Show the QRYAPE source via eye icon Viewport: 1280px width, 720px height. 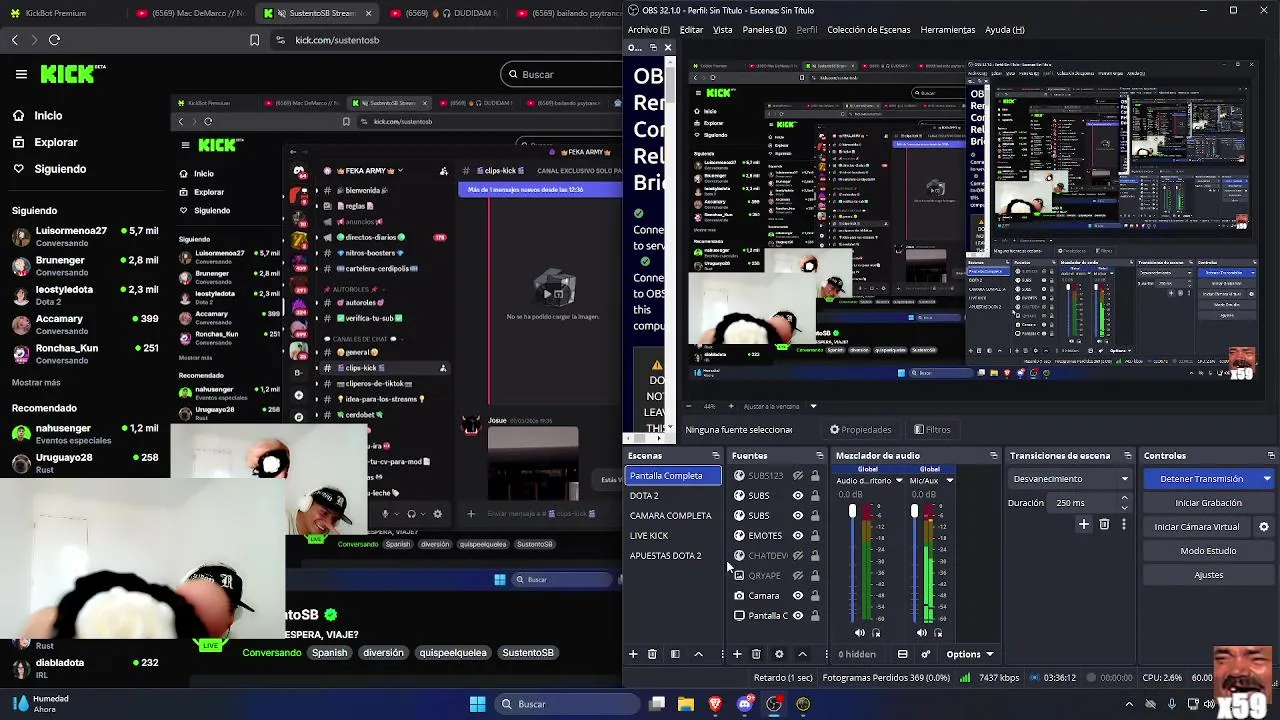798,576
